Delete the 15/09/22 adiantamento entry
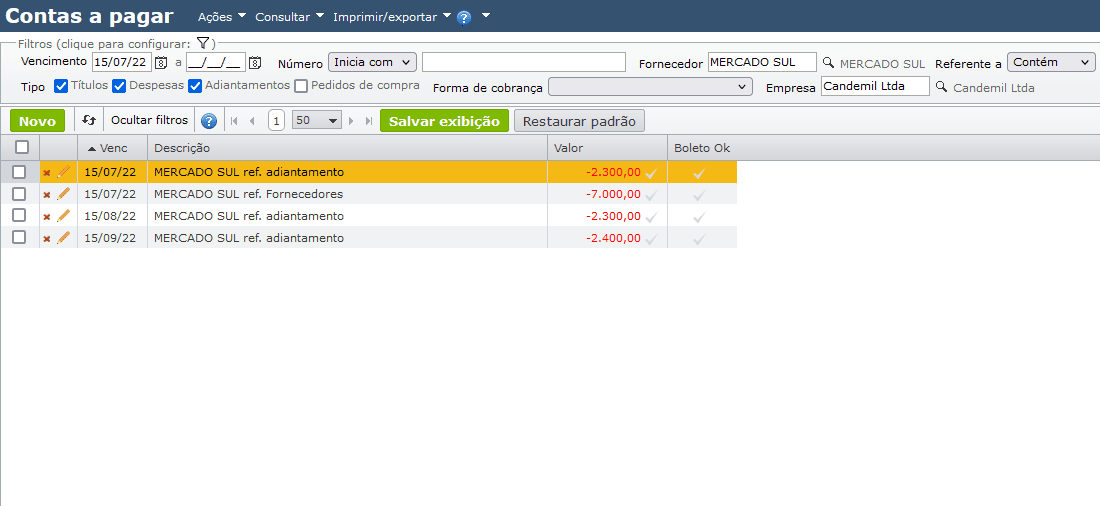This screenshot has width=1100, height=506. coord(47,239)
